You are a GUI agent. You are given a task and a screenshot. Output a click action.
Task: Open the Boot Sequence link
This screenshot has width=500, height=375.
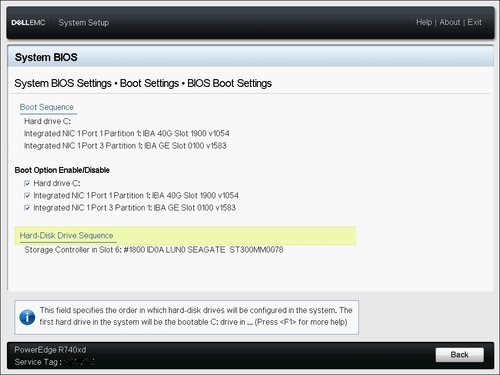(x=47, y=107)
